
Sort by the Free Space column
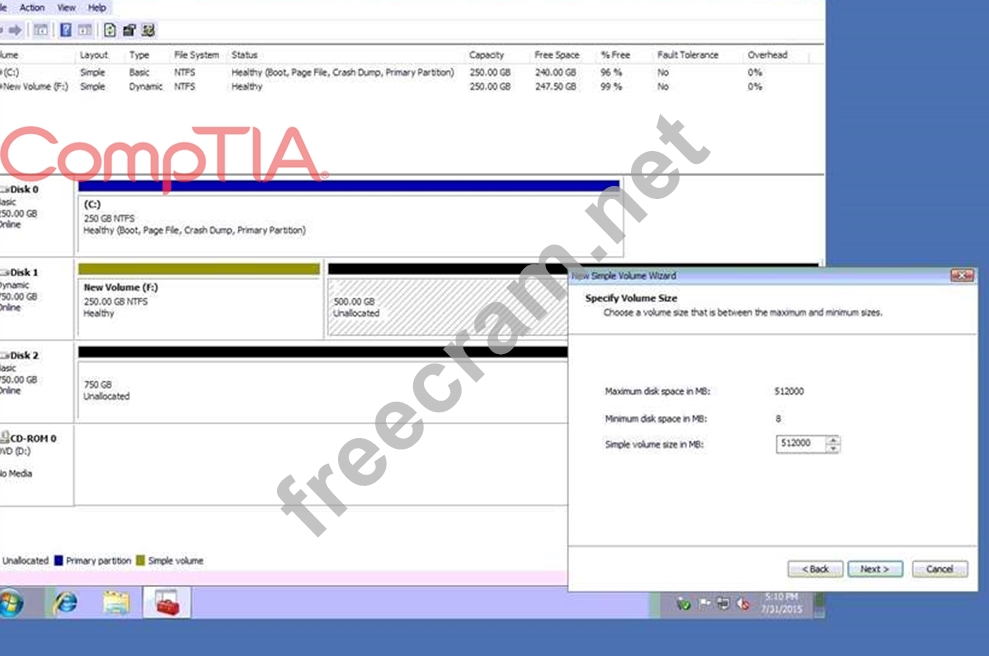(x=556, y=55)
